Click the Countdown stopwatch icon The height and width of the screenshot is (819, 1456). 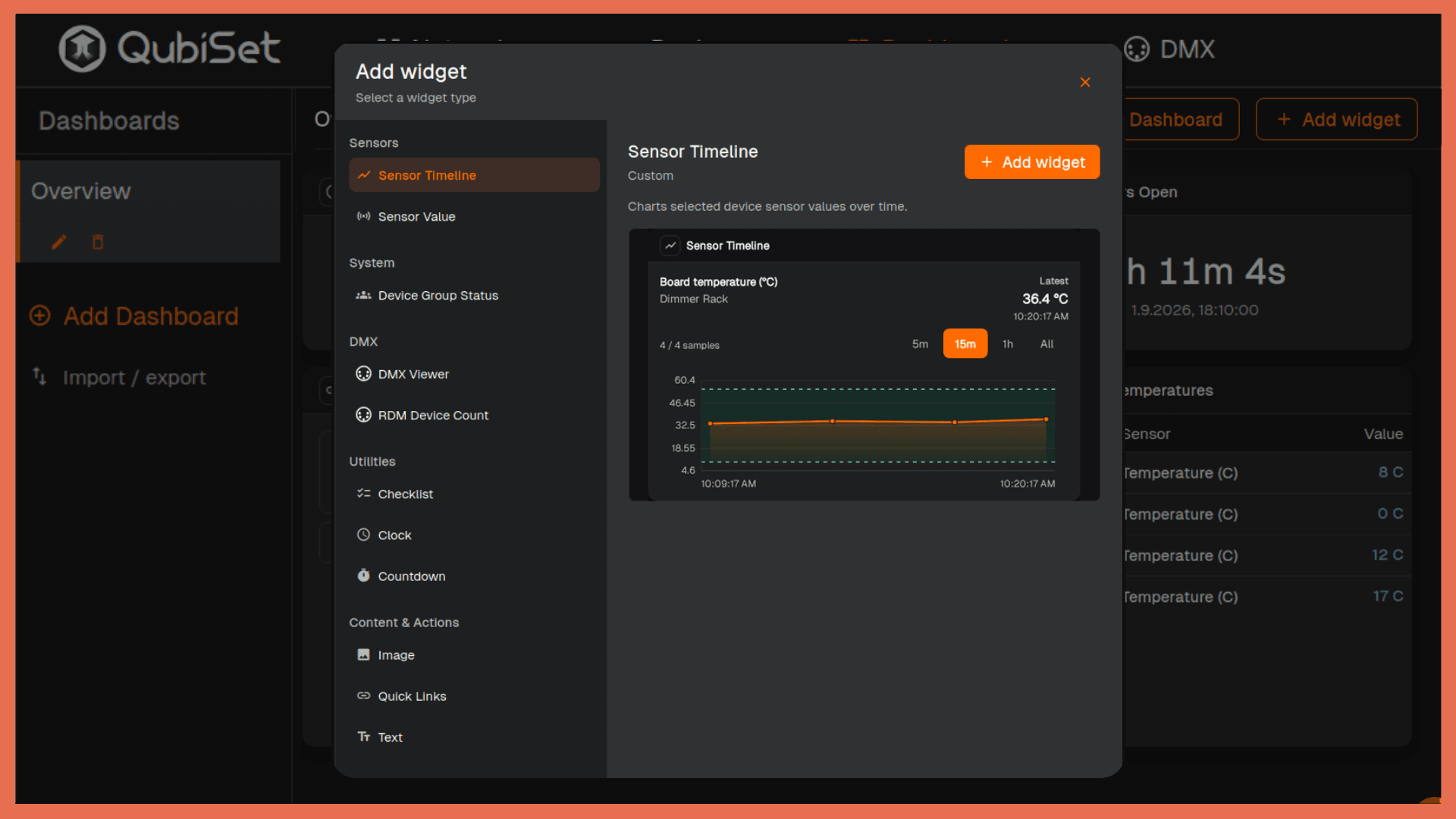(364, 576)
